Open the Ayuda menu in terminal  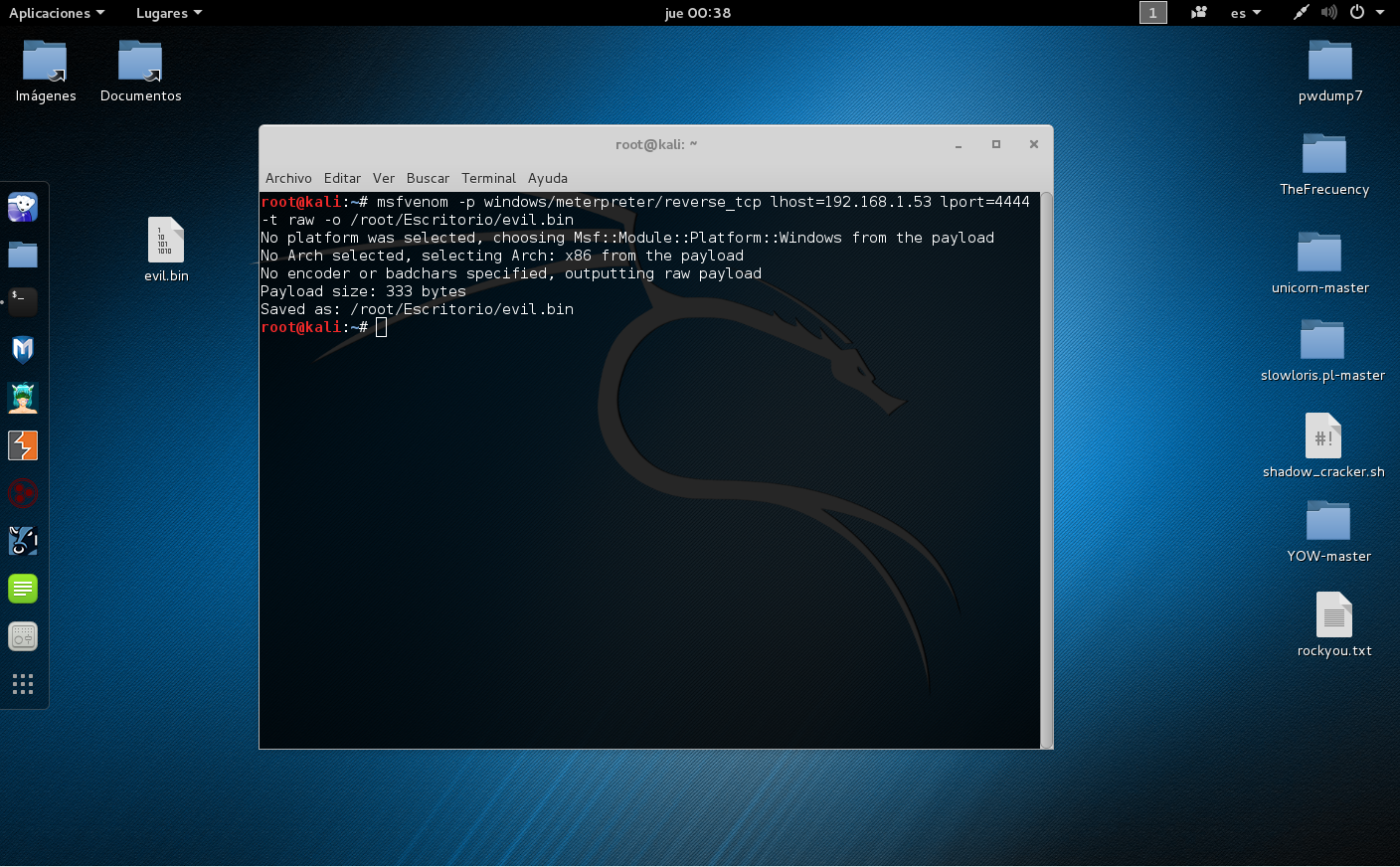548,178
